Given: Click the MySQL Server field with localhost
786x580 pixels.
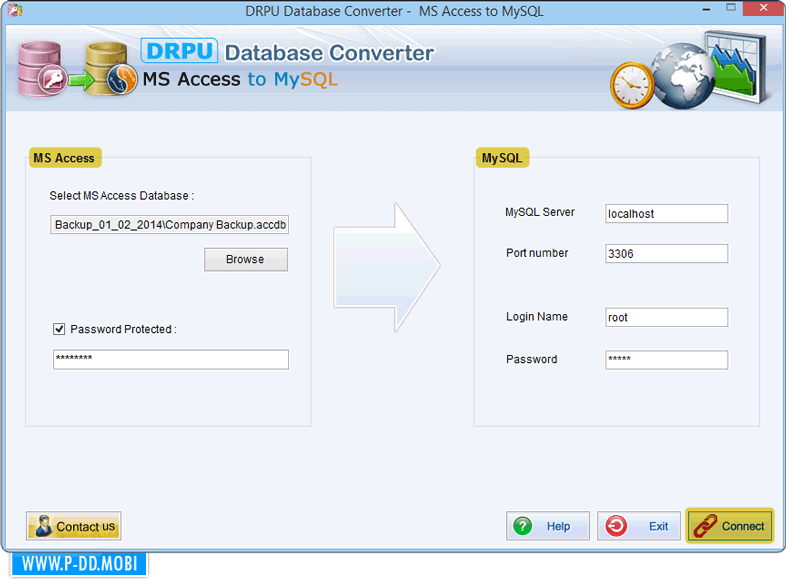Looking at the screenshot, I should [x=666, y=214].
